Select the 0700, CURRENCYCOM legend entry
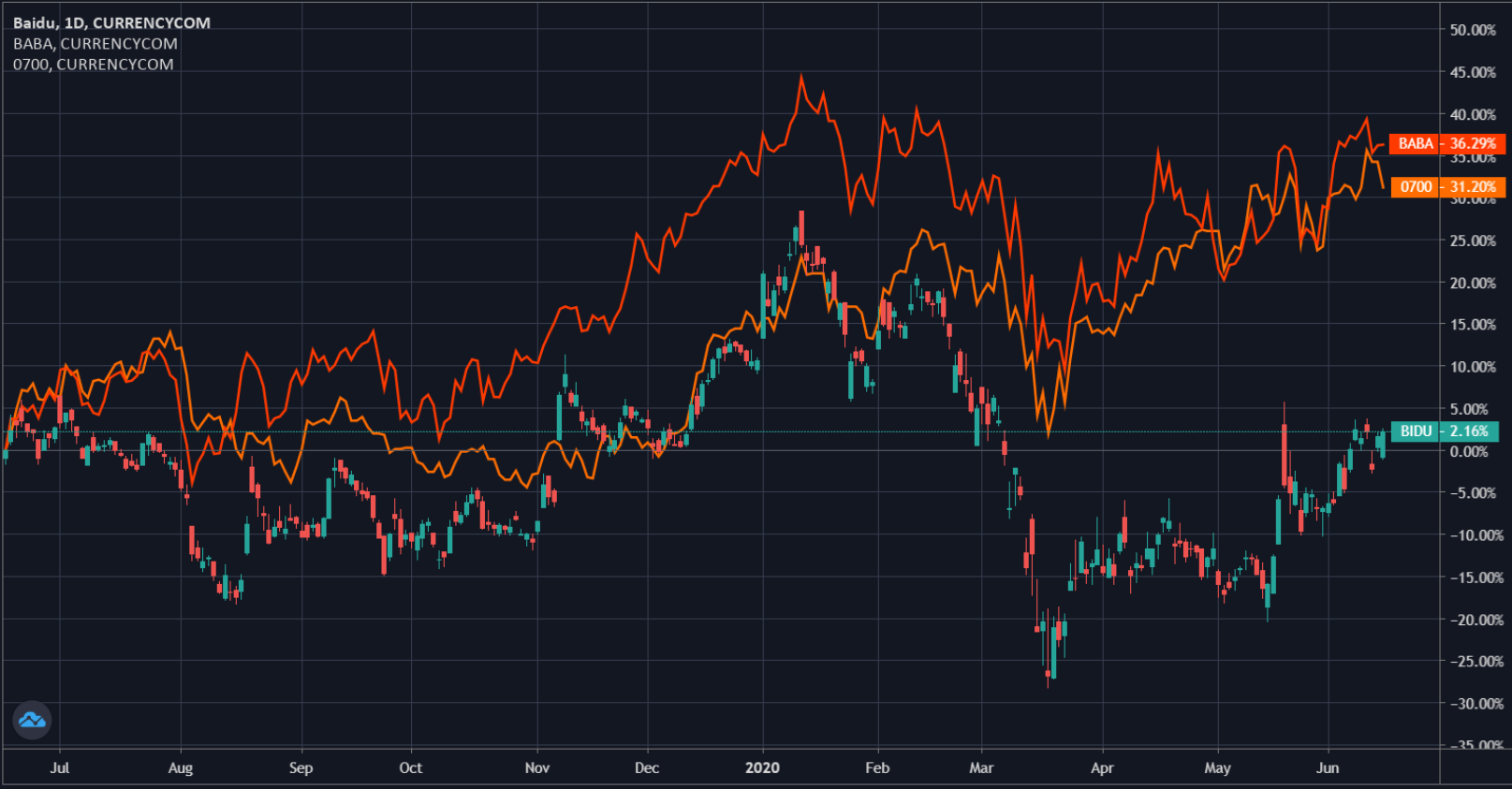 (93, 64)
